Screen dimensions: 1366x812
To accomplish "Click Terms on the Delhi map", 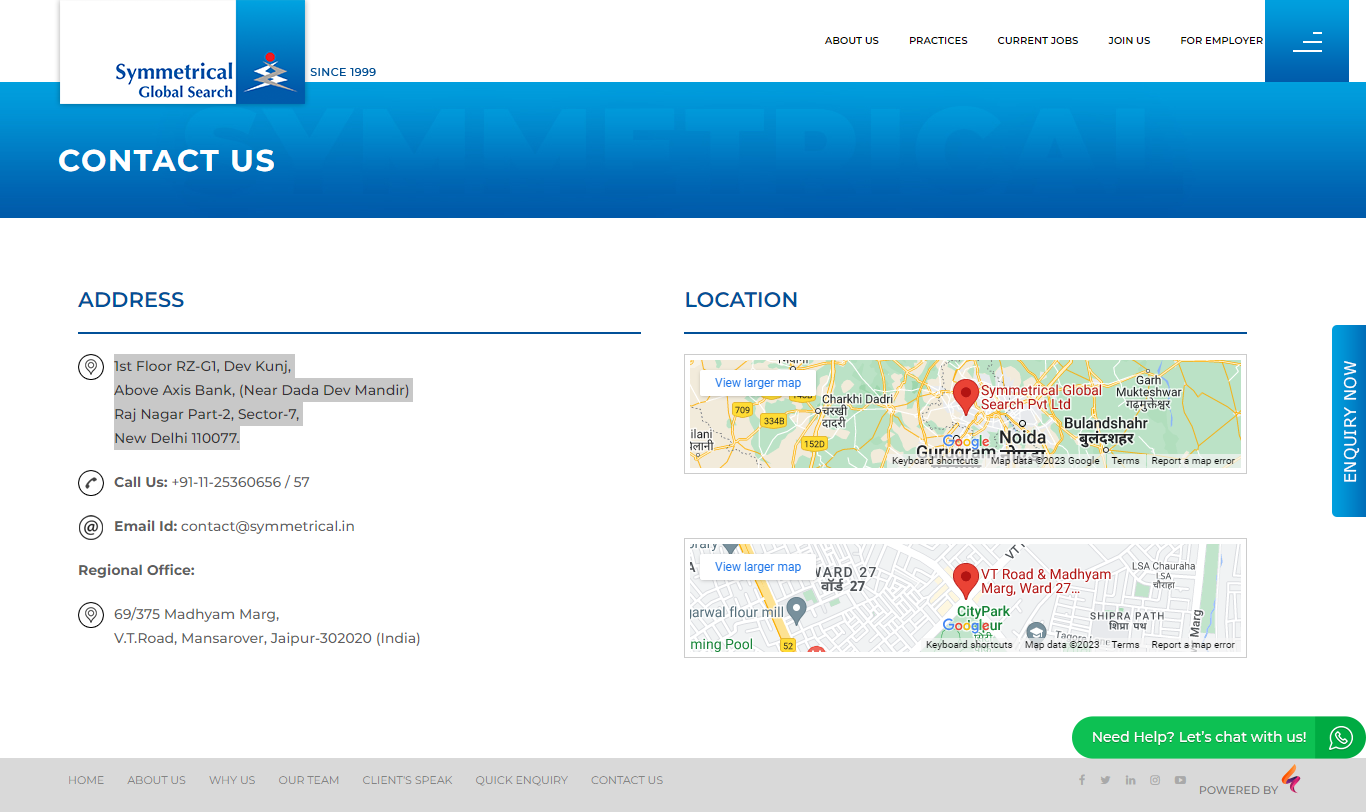I will coord(1125,461).
